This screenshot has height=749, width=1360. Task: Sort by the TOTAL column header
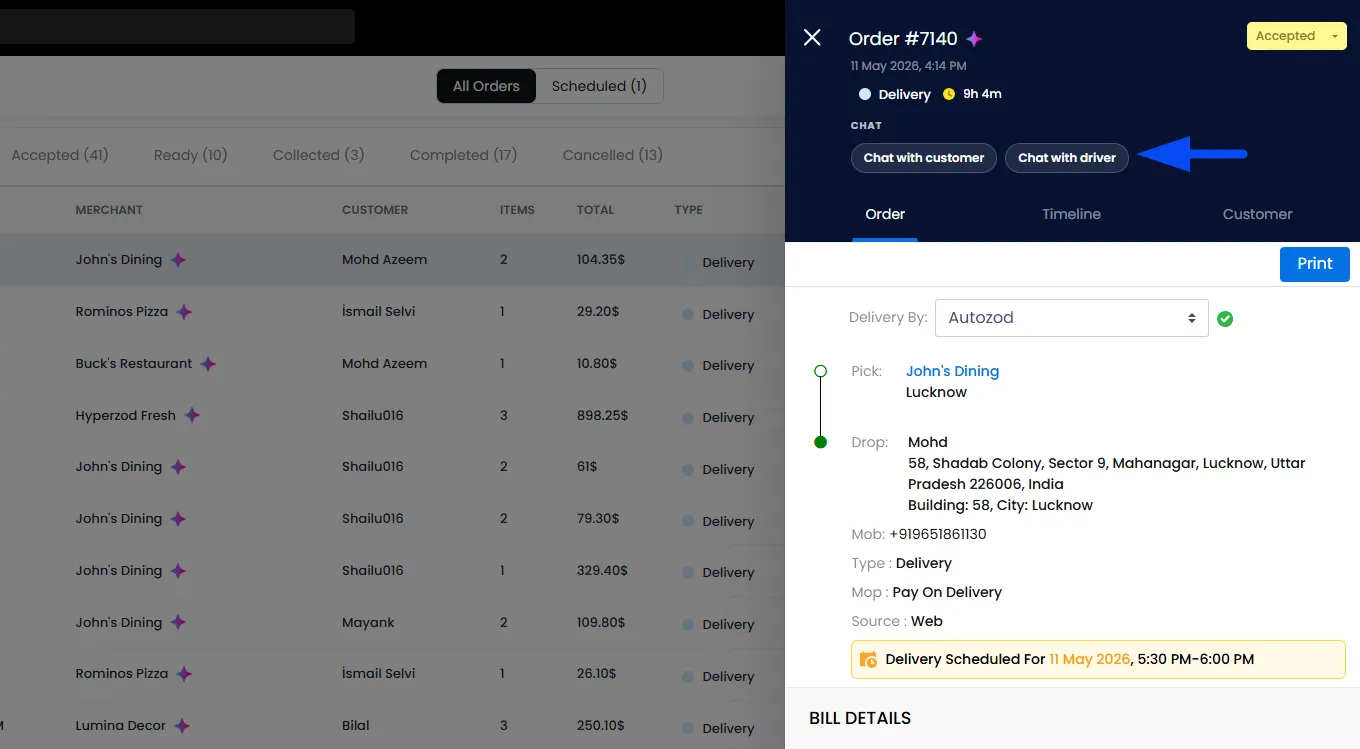[595, 210]
